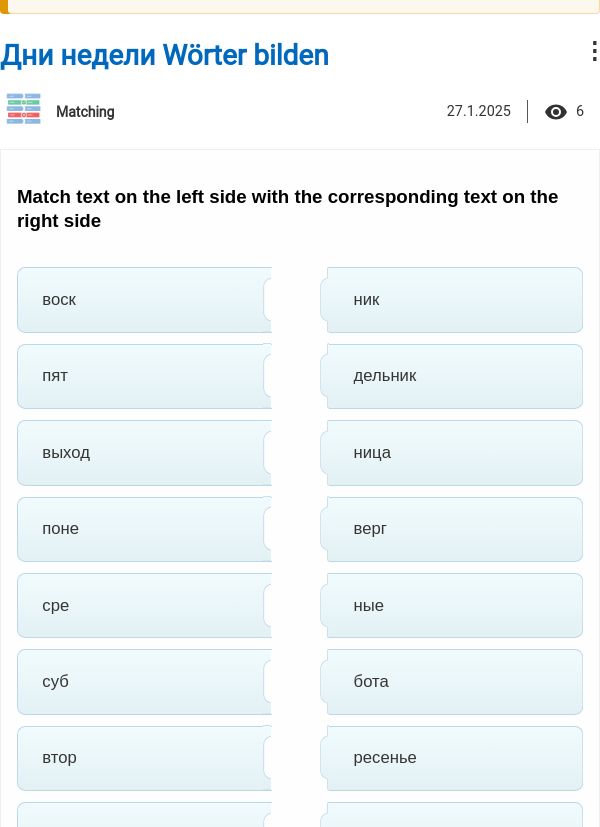Click the Matching label text
The width and height of the screenshot is (600, 827).
85,112
